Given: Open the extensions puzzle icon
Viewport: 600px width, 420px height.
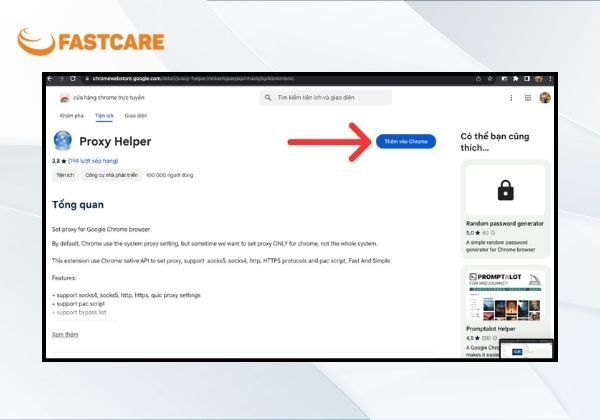Looking at the screenshot, I should (x=515, y=78).
